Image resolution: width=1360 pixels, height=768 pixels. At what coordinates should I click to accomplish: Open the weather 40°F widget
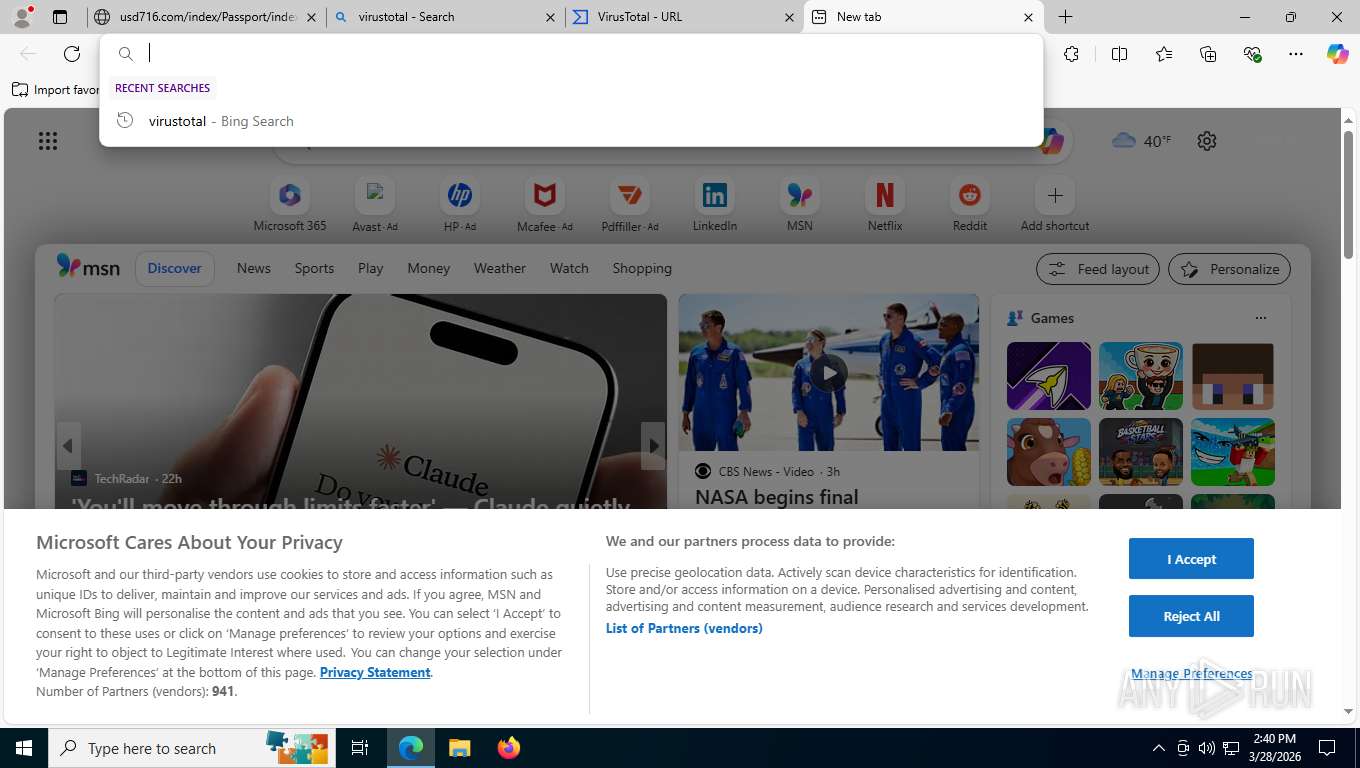click(x=1141, y=141)
